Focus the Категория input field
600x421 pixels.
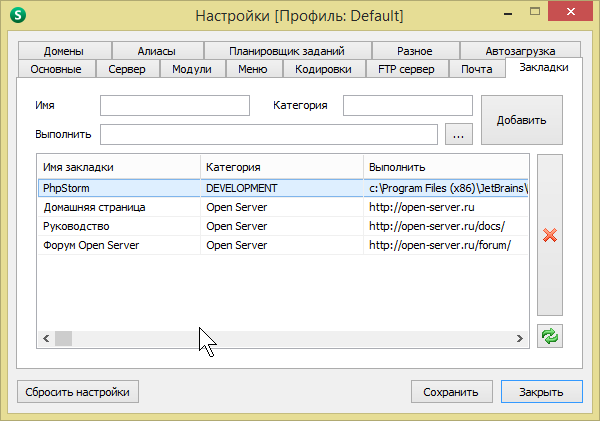[x=407, y=105]
